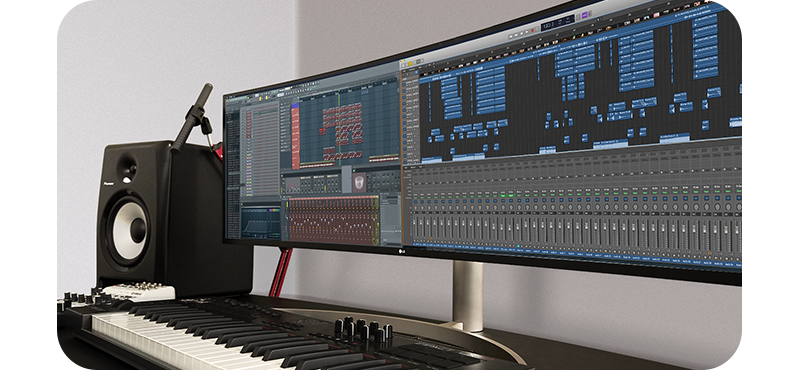This screenshot has width=800, height=370.
Task: Click the master fader in FL Studio mixer
Action: pyautogui.click(x=287, y=217)
